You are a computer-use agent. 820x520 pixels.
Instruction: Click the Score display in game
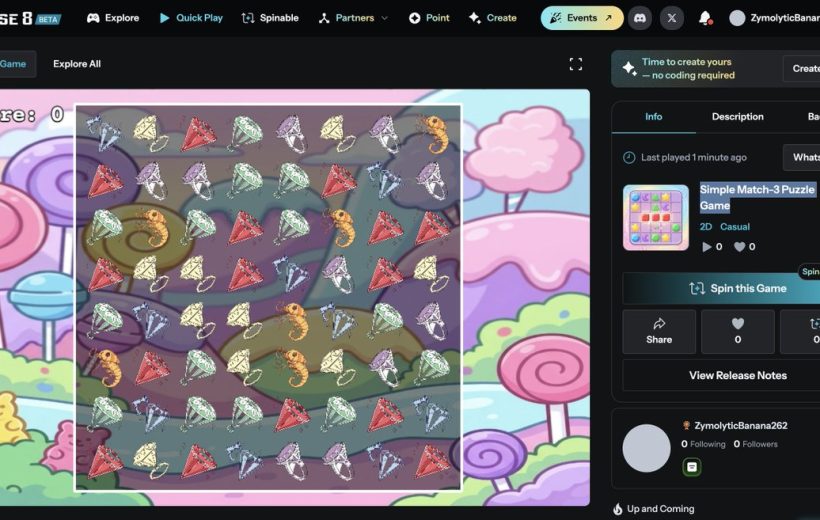[32, 115]
